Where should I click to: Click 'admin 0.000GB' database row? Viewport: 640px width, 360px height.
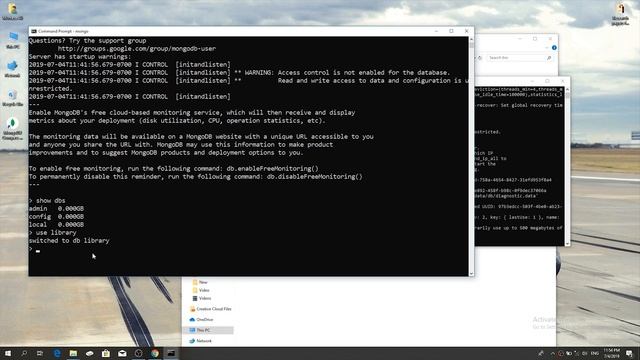(x=56, y=209)
